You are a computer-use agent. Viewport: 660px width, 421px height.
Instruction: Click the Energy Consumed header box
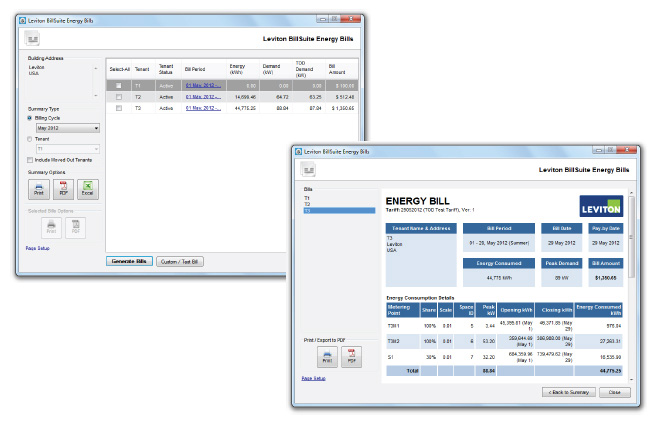point(499,263)
